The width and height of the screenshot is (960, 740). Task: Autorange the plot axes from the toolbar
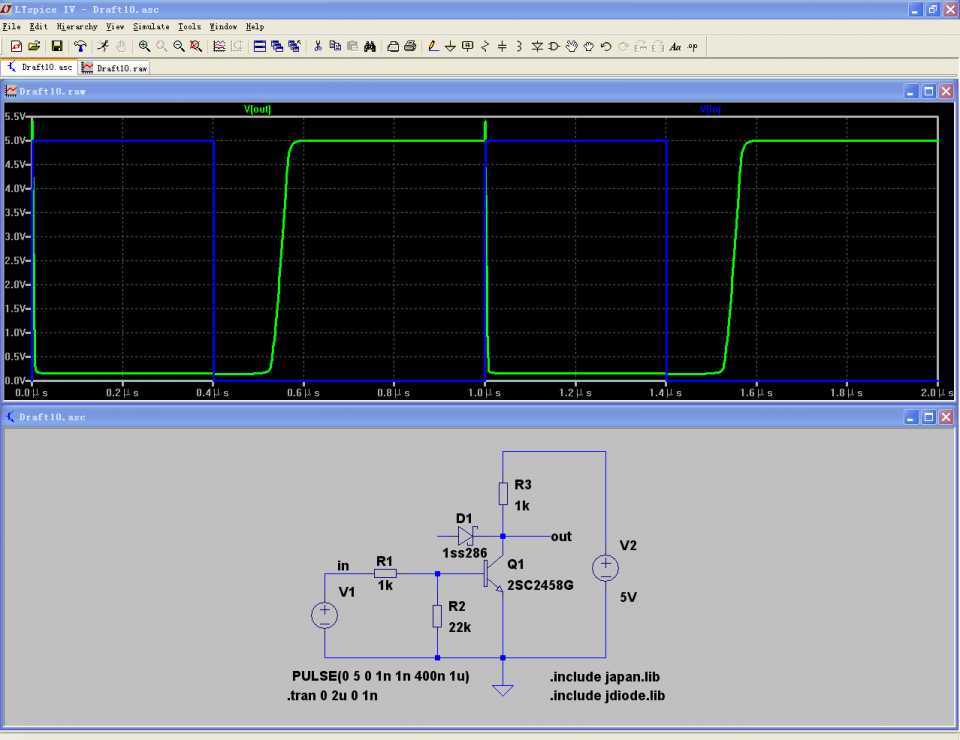219,46
